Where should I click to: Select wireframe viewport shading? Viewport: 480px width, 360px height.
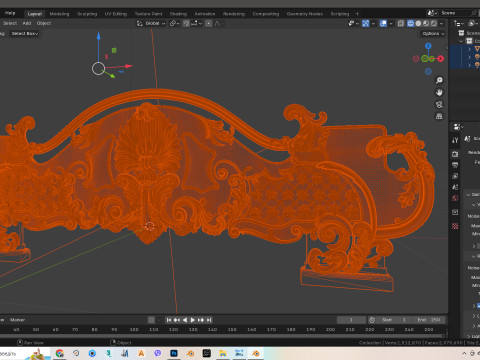pyautogui.click(x=411, y=23)
